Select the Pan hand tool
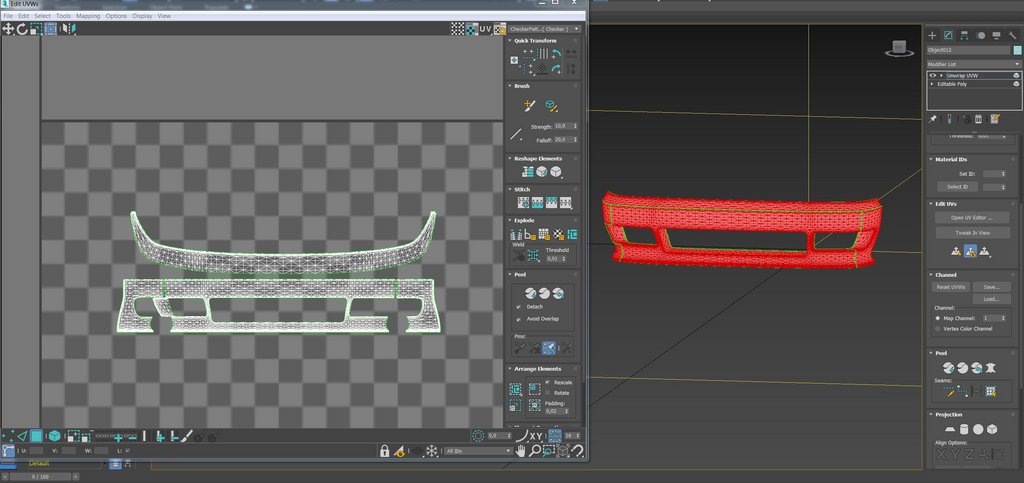Screen dimensions: 1024x483 pos(520,450)
